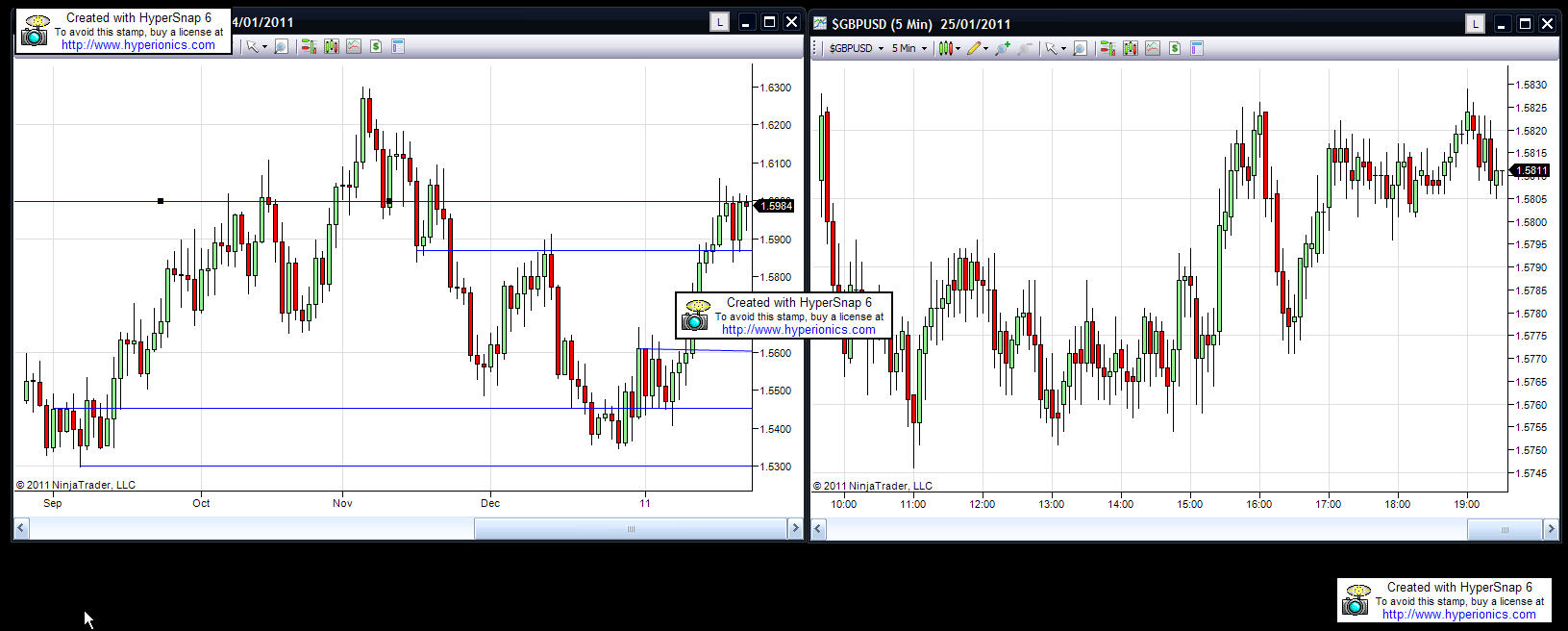Click the candlestick chart style icon in GBPUSD window
The image size is (1568, 631).
tap(946, 48)
